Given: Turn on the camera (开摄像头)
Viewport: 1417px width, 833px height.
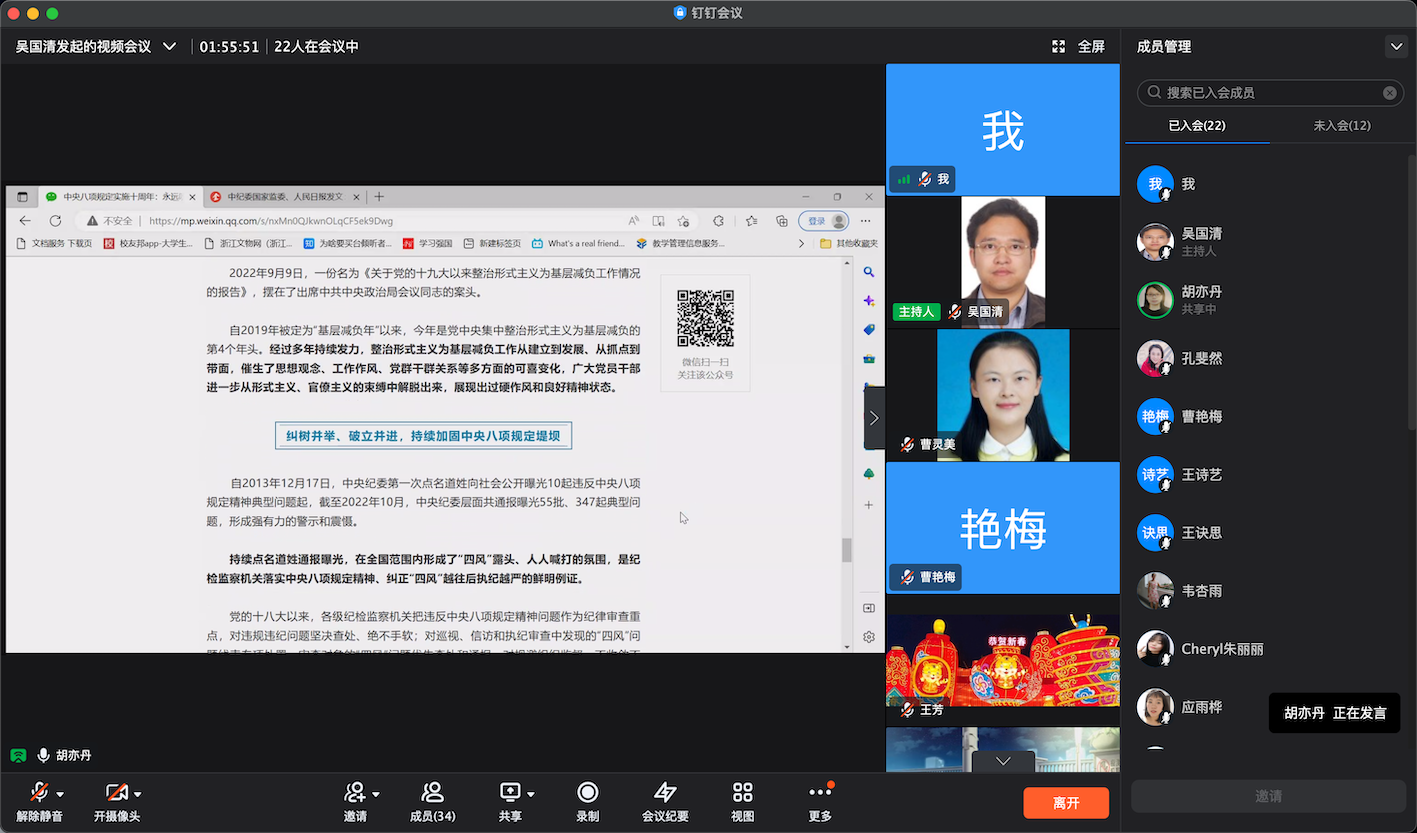Looking at the screenshot, I should pos(116,793).
